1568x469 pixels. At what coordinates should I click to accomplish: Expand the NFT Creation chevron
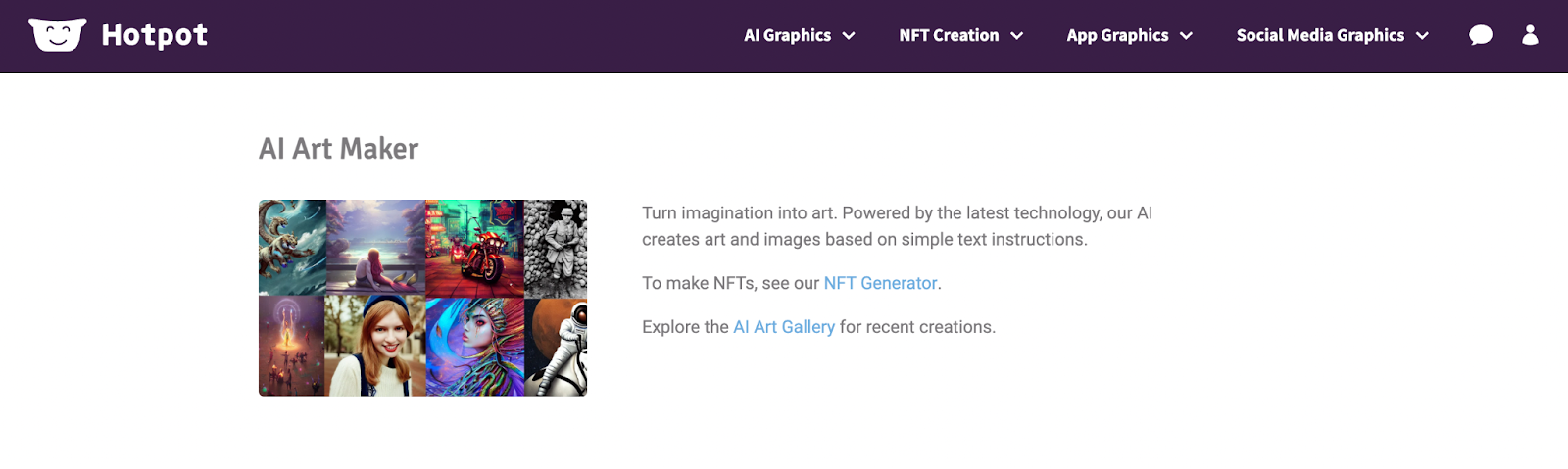pyautogui.click(x=1017, y=36)
